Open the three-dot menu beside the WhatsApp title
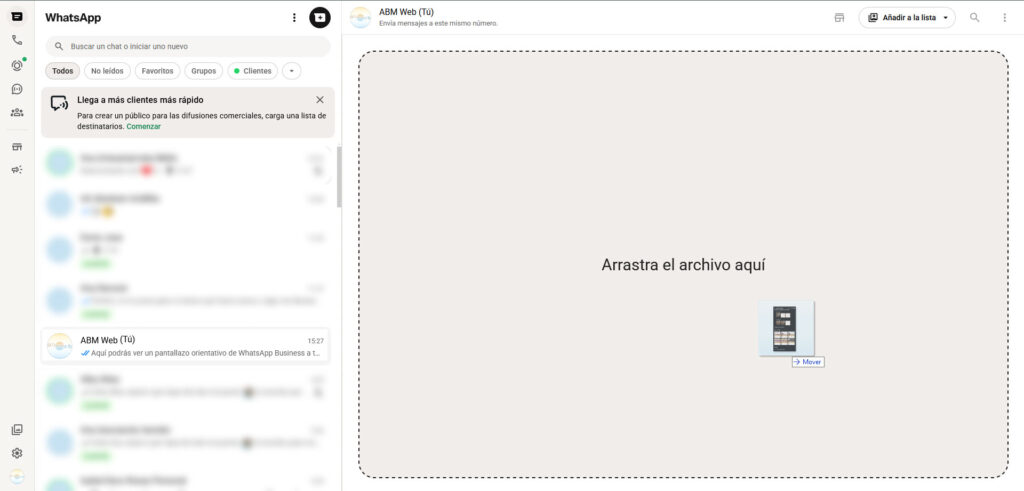1024x491 pixels. [294, 18]
